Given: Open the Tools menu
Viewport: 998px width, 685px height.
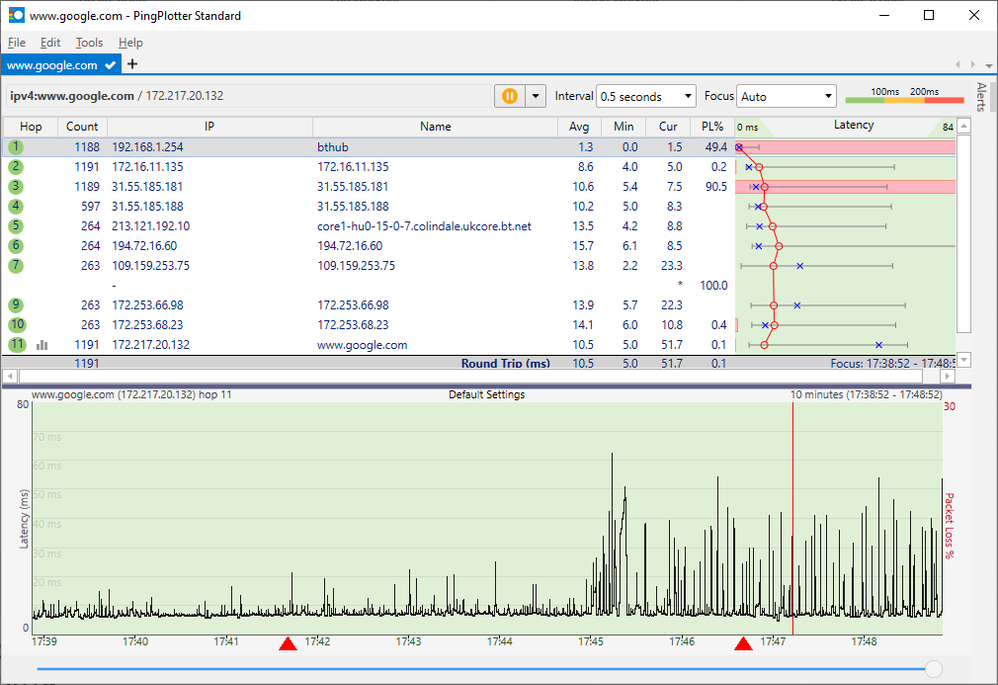Looking at the screenshot, I should [x=89, y=43].
